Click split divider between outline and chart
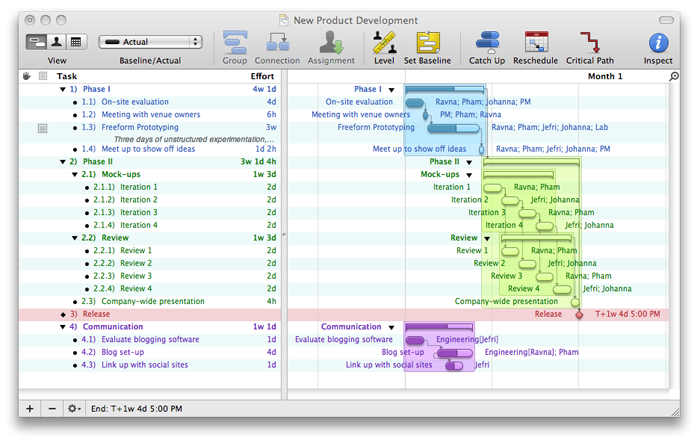The width and height of the screenshot is (700, 443). 284,234
